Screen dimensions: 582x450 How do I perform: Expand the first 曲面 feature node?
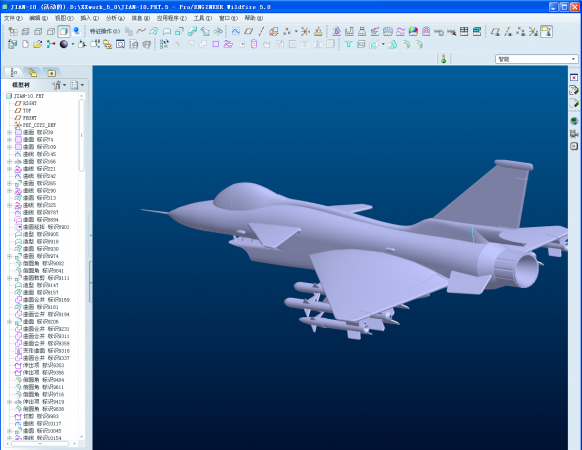click(10, 132)
